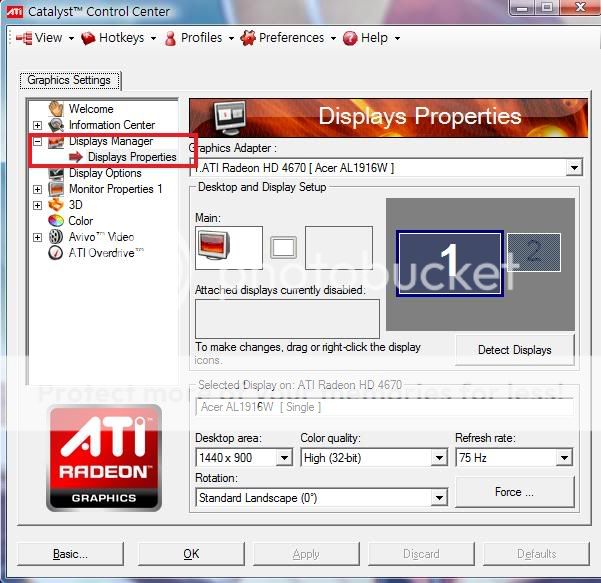Click the 3D cube icon in tree
Viewport: 601px width, 583px height.
pos(56,205)
